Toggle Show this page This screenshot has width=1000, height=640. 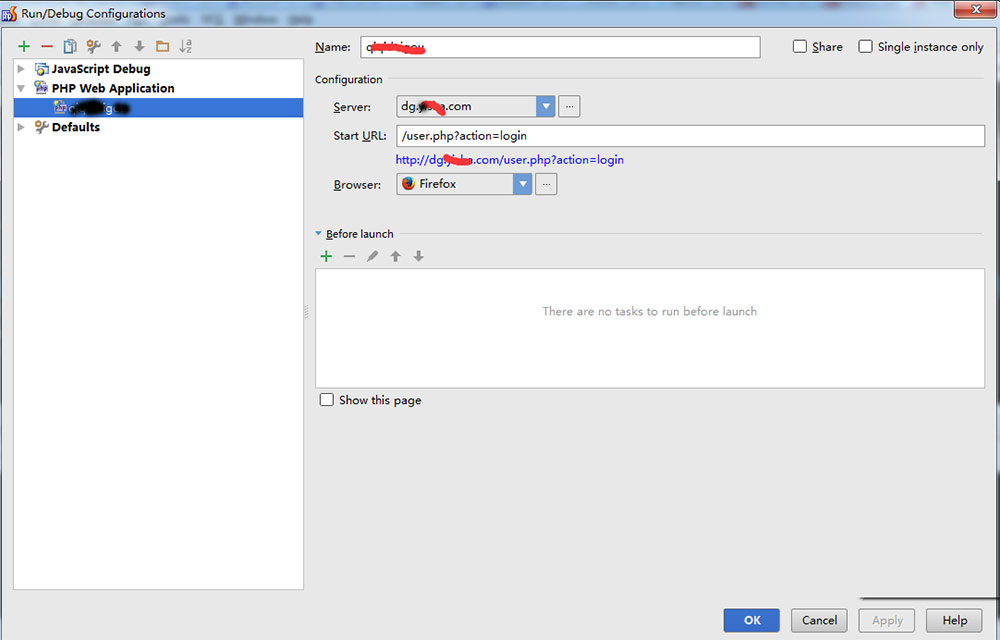coord(326,399)
